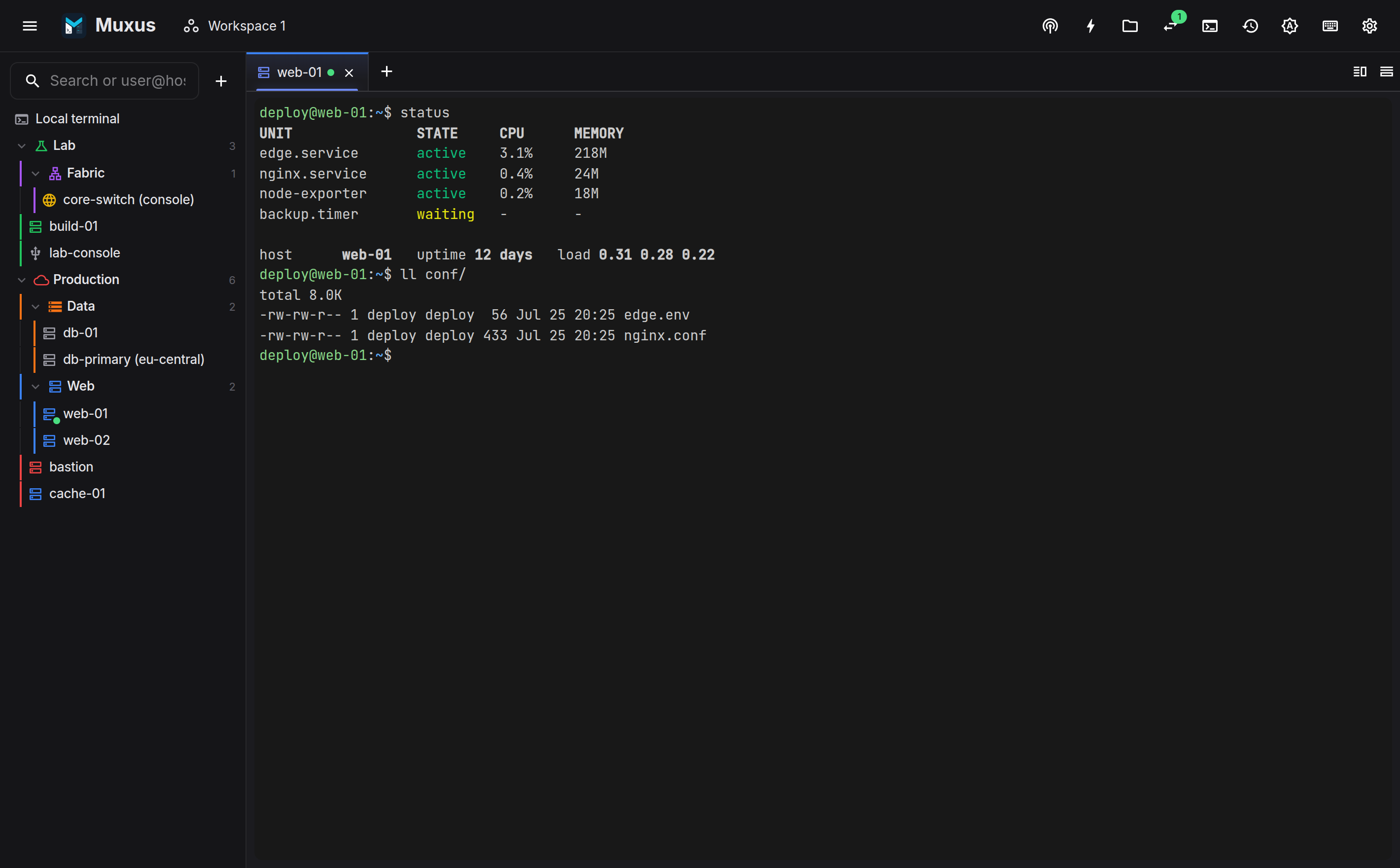This screenshot has height=868, width=1400.
Task: Collapse the Production group chevron
Action: pos(22,280)
